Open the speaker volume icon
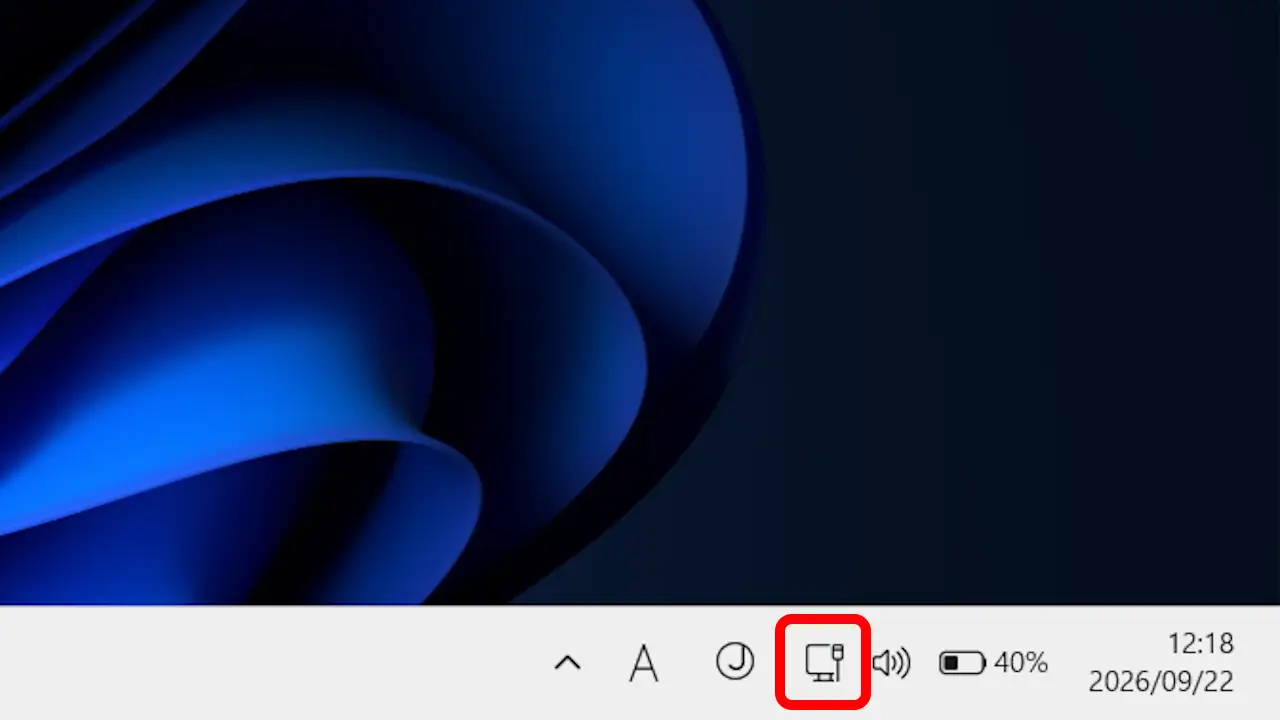Screen dimensions: 1280x720 tap(891, 662)
